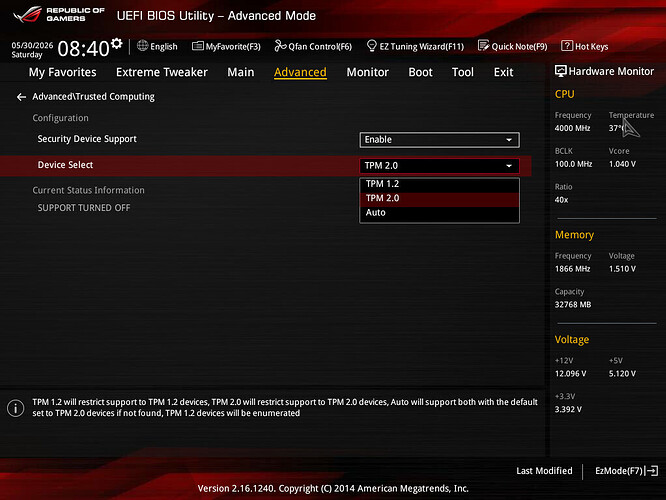Open Quick Note notepad icon
666x500 pixels.
(483, 45)
